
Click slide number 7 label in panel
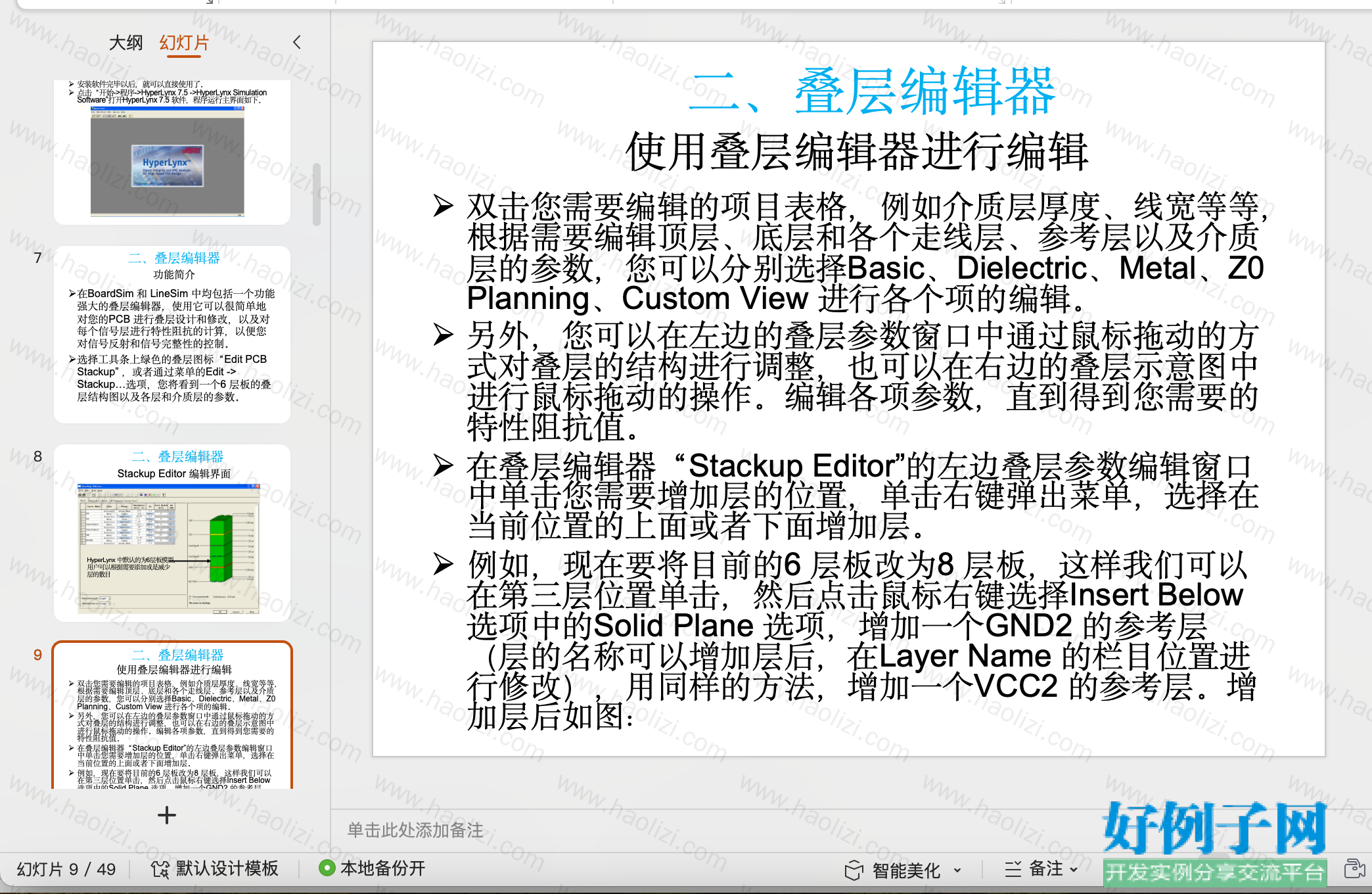(37, 258)
